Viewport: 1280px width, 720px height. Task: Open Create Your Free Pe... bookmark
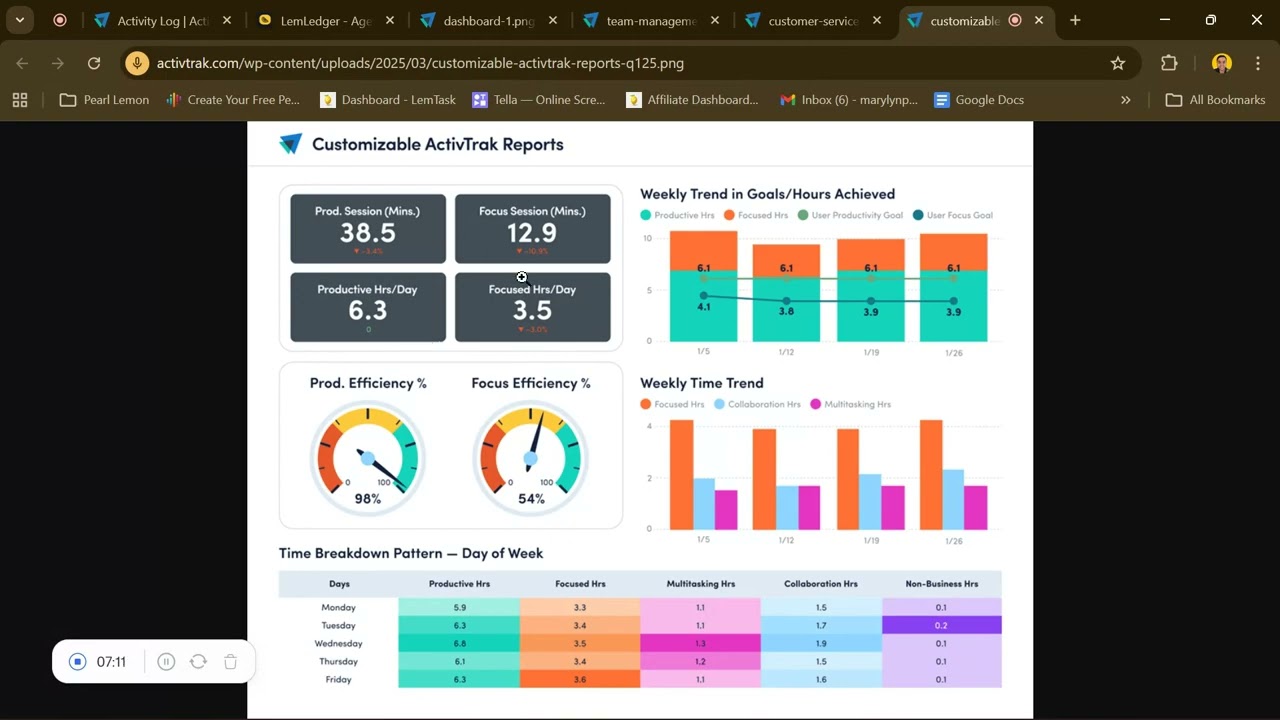pyautogui.click(x=233, y=100)
